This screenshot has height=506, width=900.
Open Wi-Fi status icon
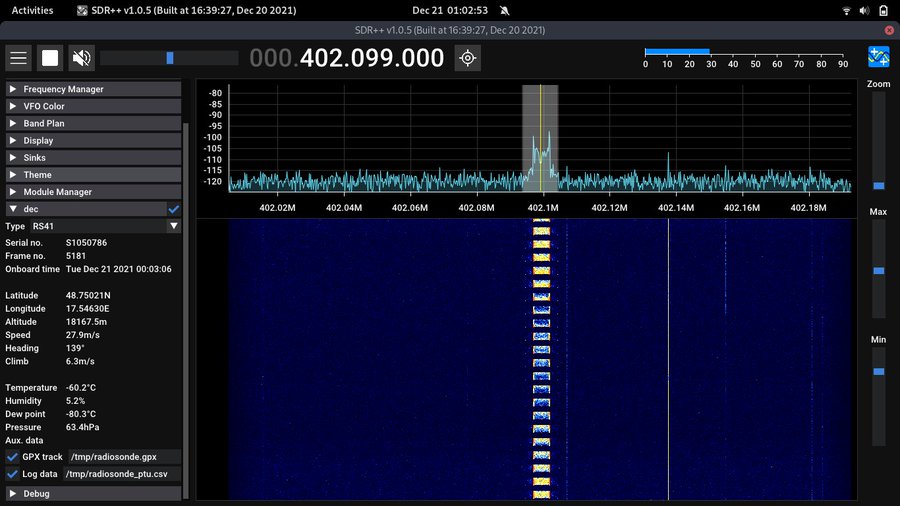tap(846, 10)
